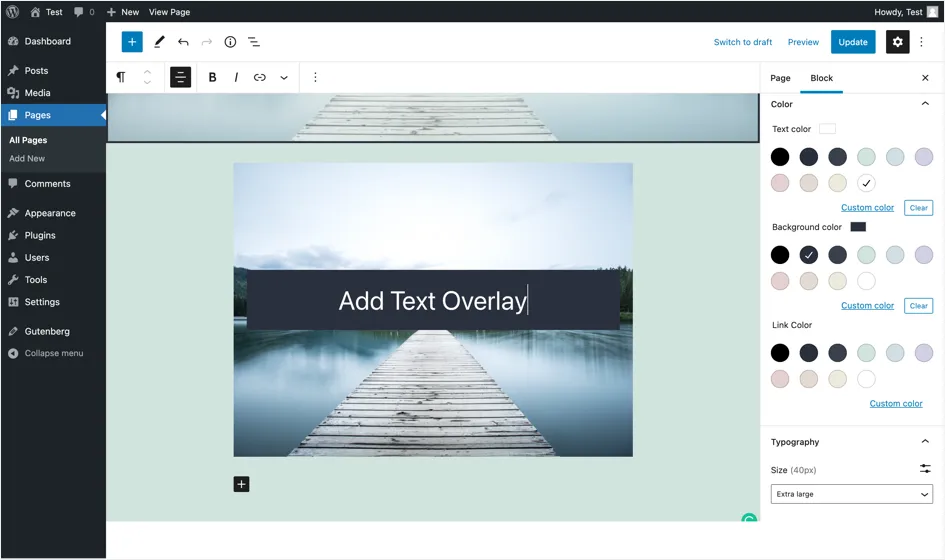Close the settings sidebar
Viewport: 945px width, 560px height.
(925, 78)
